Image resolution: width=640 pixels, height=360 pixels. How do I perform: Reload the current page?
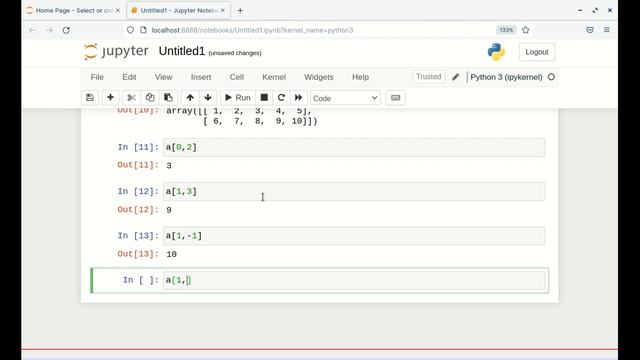[x=66, y=30]
